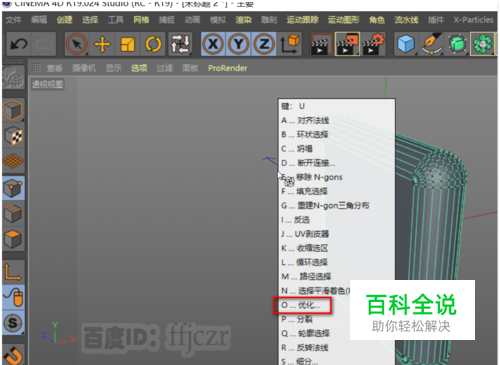Switch to Model mode in sidebar
The height and width of the screenshot is (365, 500).
pyautogui.click(x=13, y=110)
